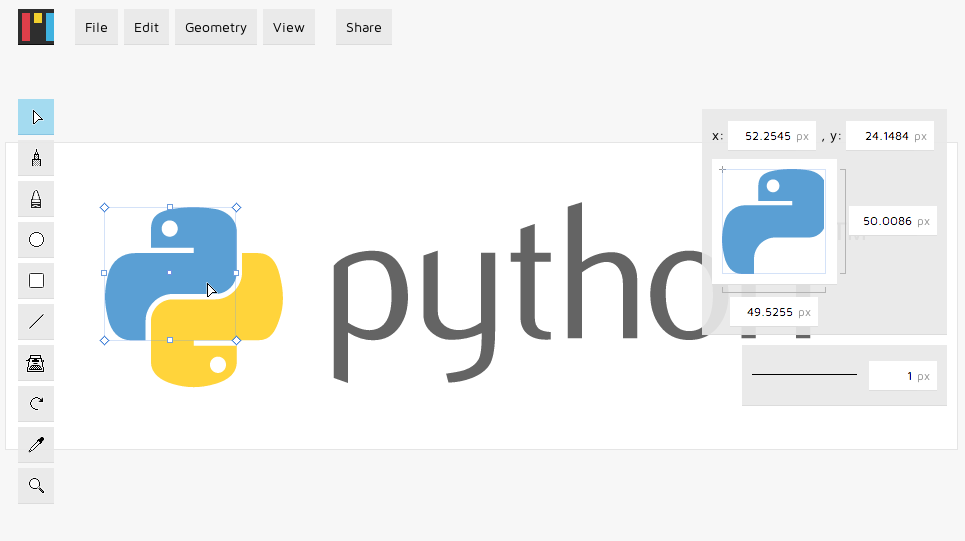
Task: Expand the Geometry menu
Action: (x=215, y=28)
